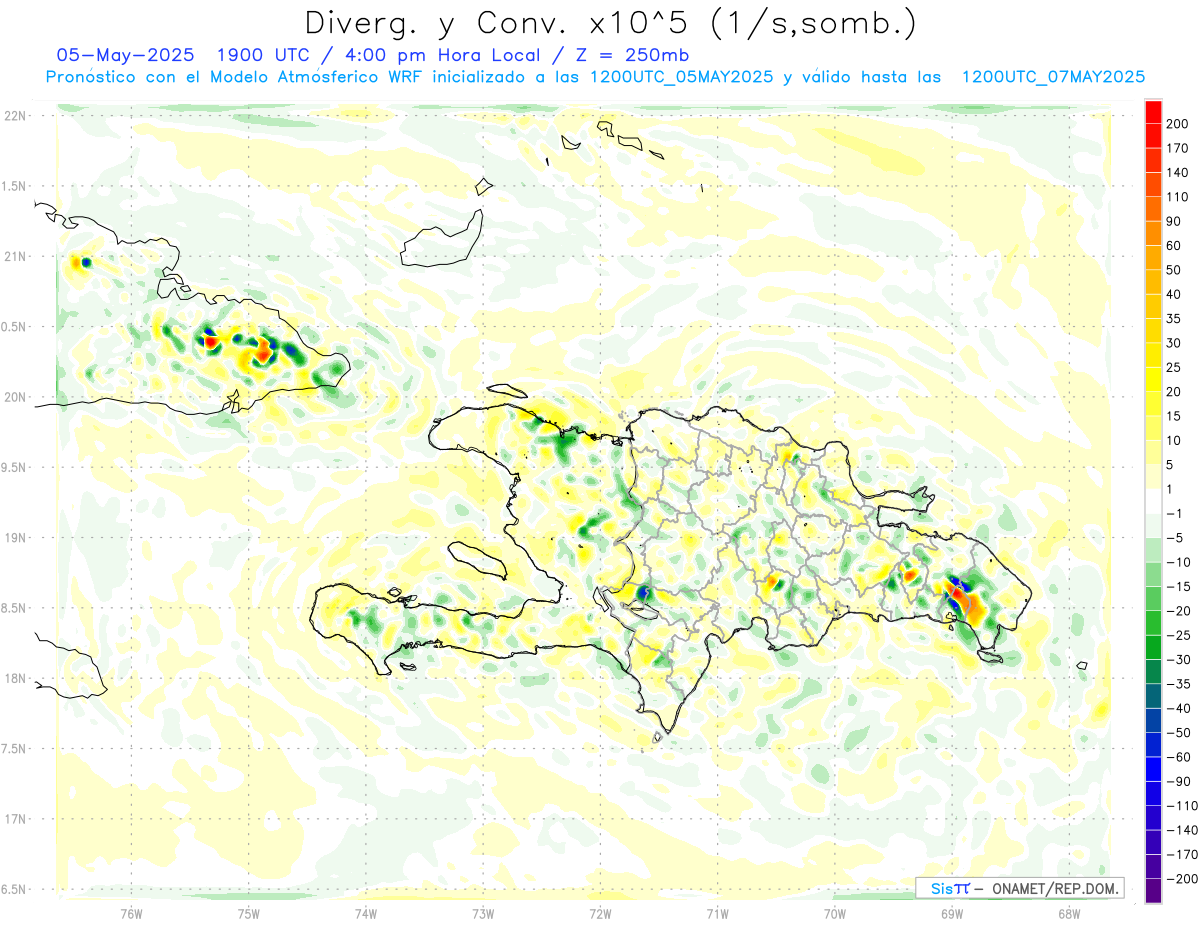Viewport: 1200px width, 927px height.
Task: Select the '76W' longitude label
Action: coord(131,912)
